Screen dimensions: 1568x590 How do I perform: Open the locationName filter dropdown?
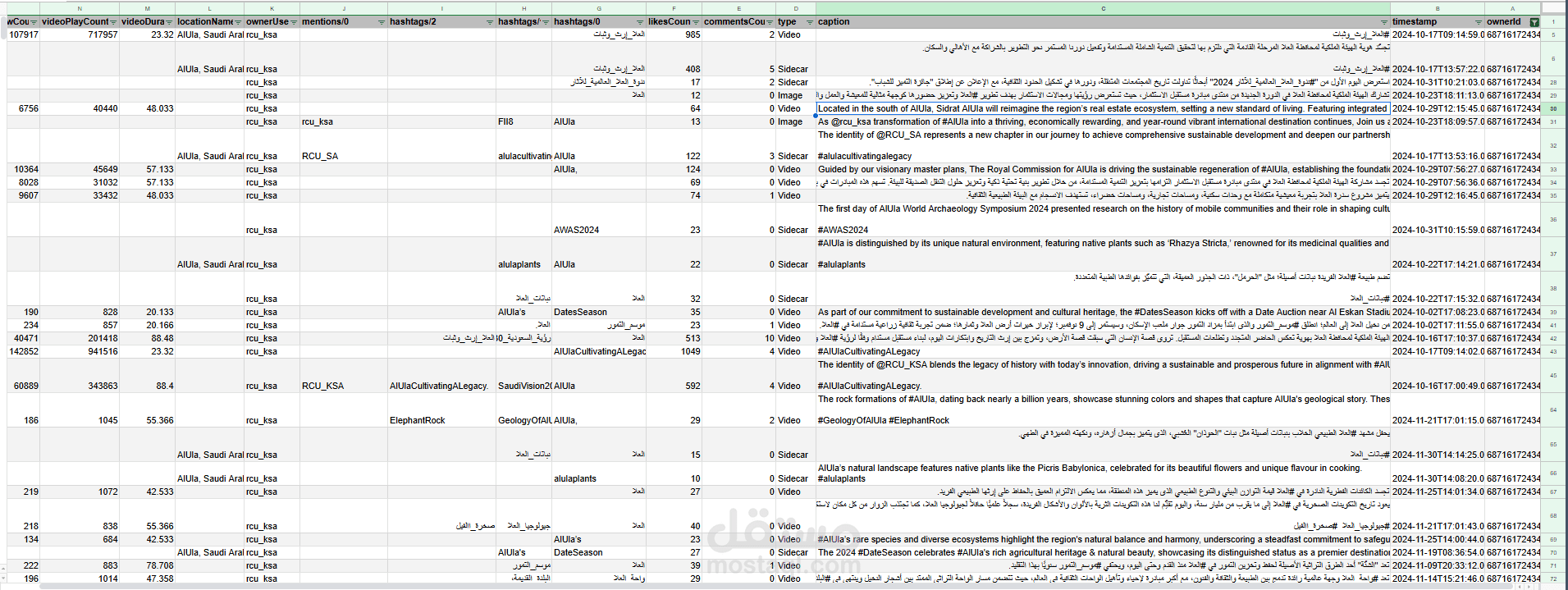click(x=238, y=22)
